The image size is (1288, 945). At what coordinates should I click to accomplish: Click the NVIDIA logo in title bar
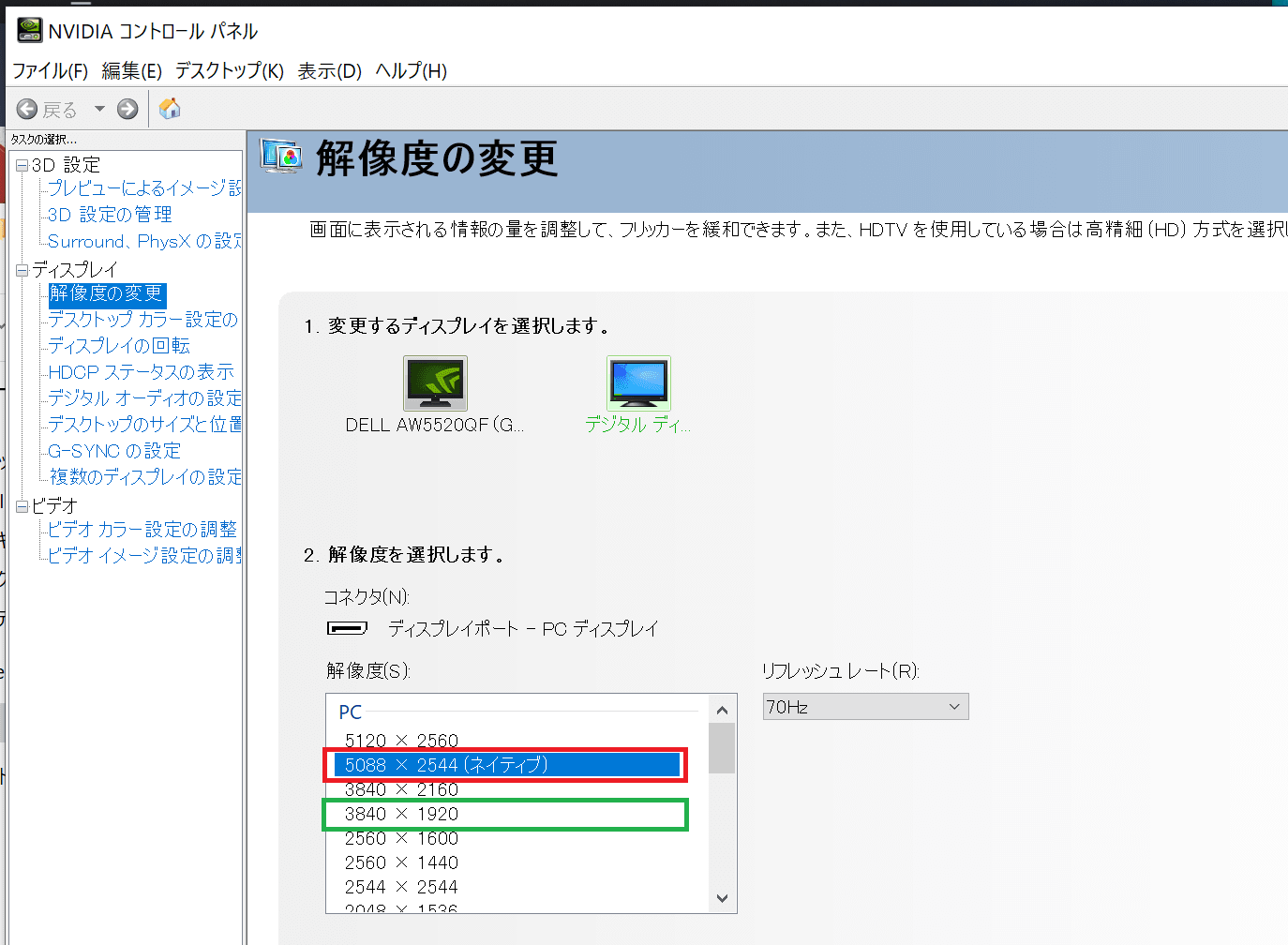[x=29, y=31]
